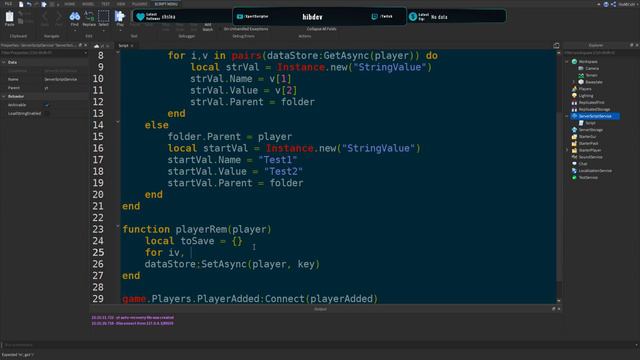Click the Paste clipboard icon

click(x=9, y=17)
